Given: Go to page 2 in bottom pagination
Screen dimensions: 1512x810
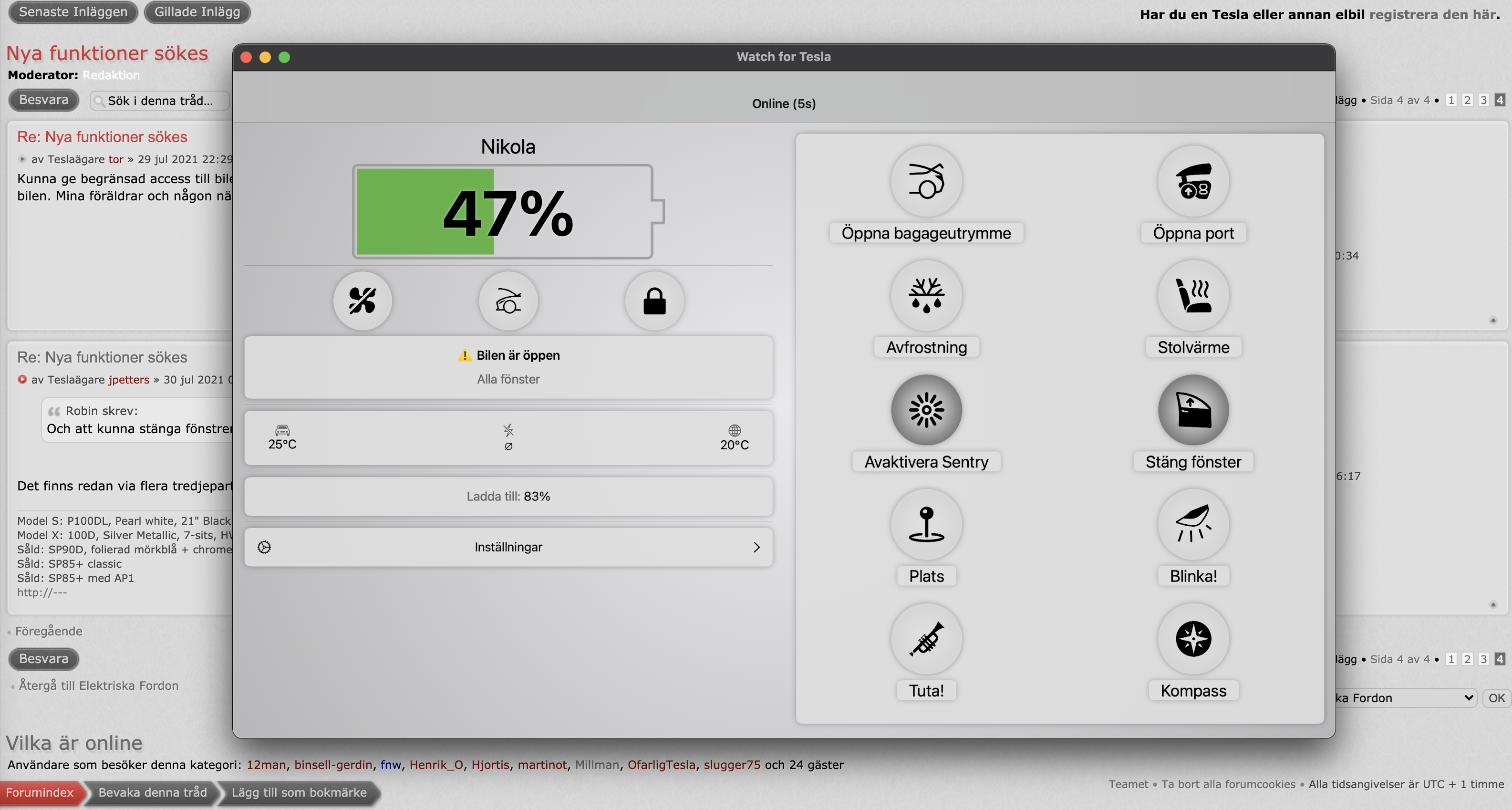Looking at the screenshot, I should pos(1467,659).
